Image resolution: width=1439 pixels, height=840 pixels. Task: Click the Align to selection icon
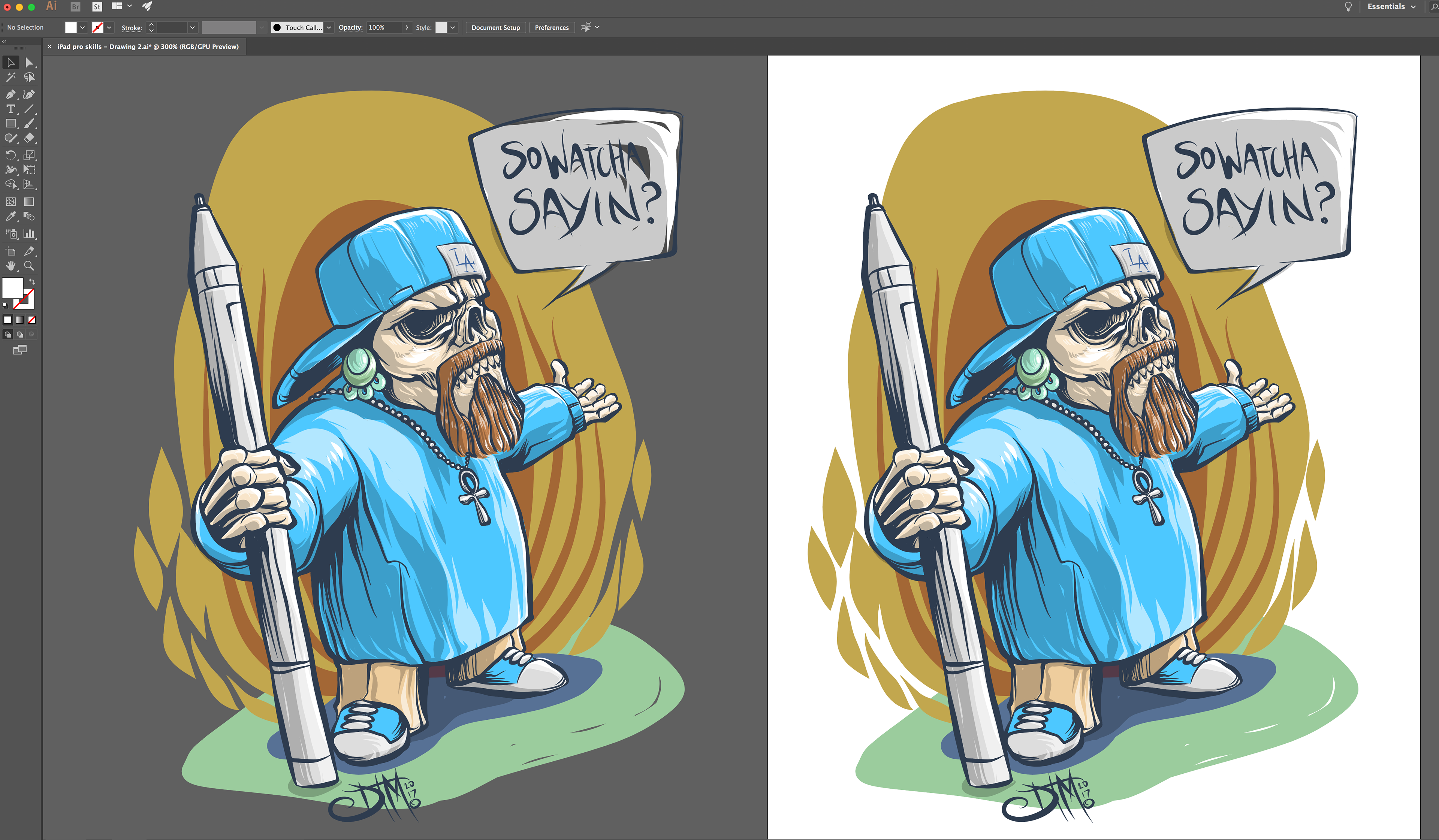pyautogui.click(x=585, y=27)
